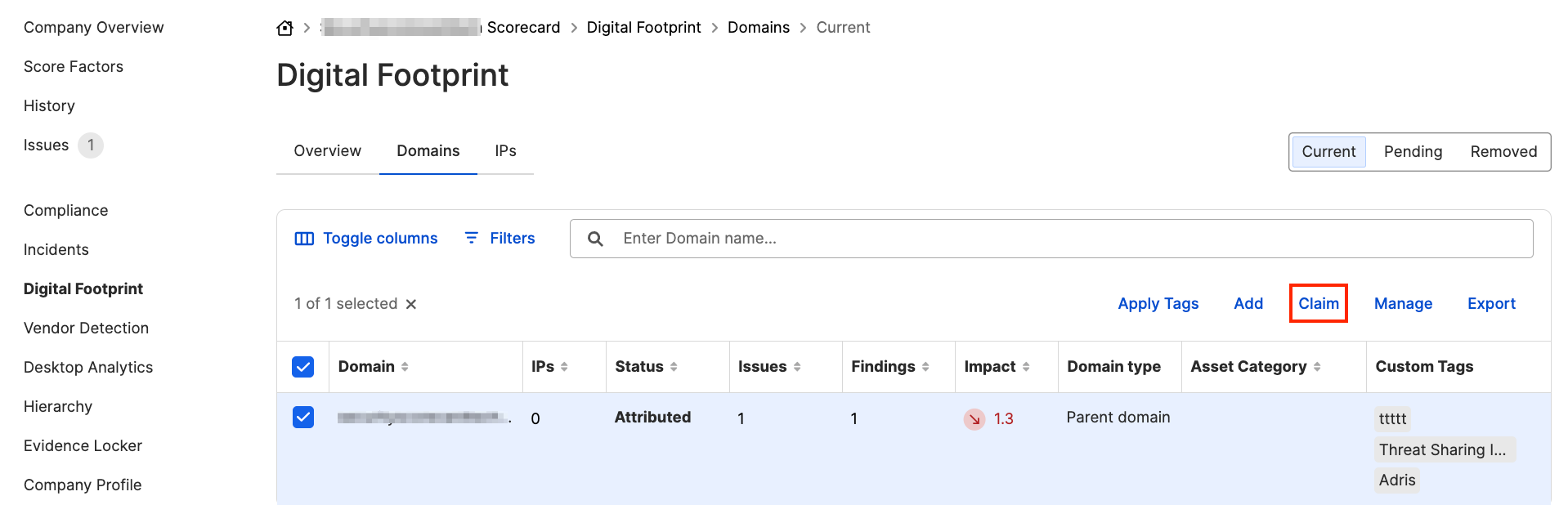Image resolution: width=1568 pixels, height=505 pixels.
Task: Click Apply Tags action
Action: coord(1158,304)
